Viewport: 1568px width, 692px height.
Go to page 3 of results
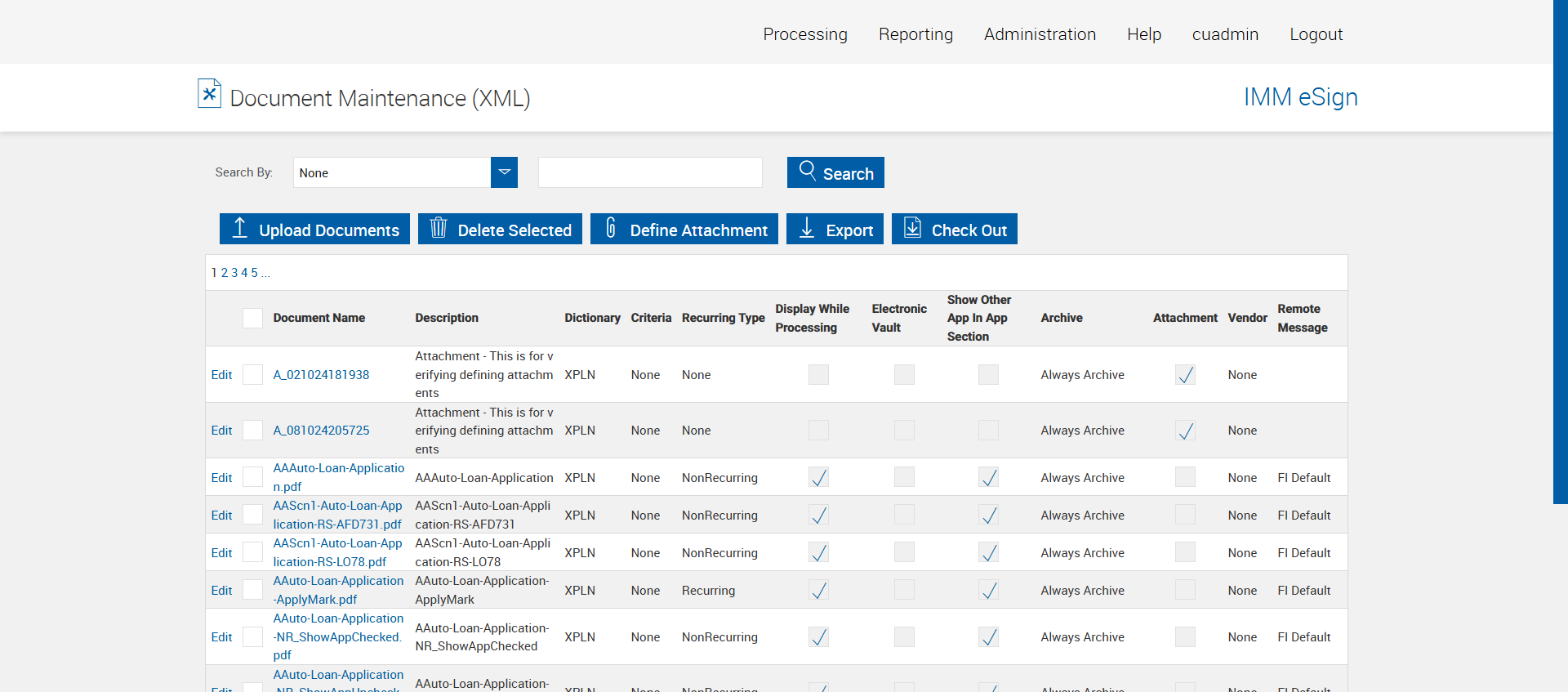coord(234,273)
